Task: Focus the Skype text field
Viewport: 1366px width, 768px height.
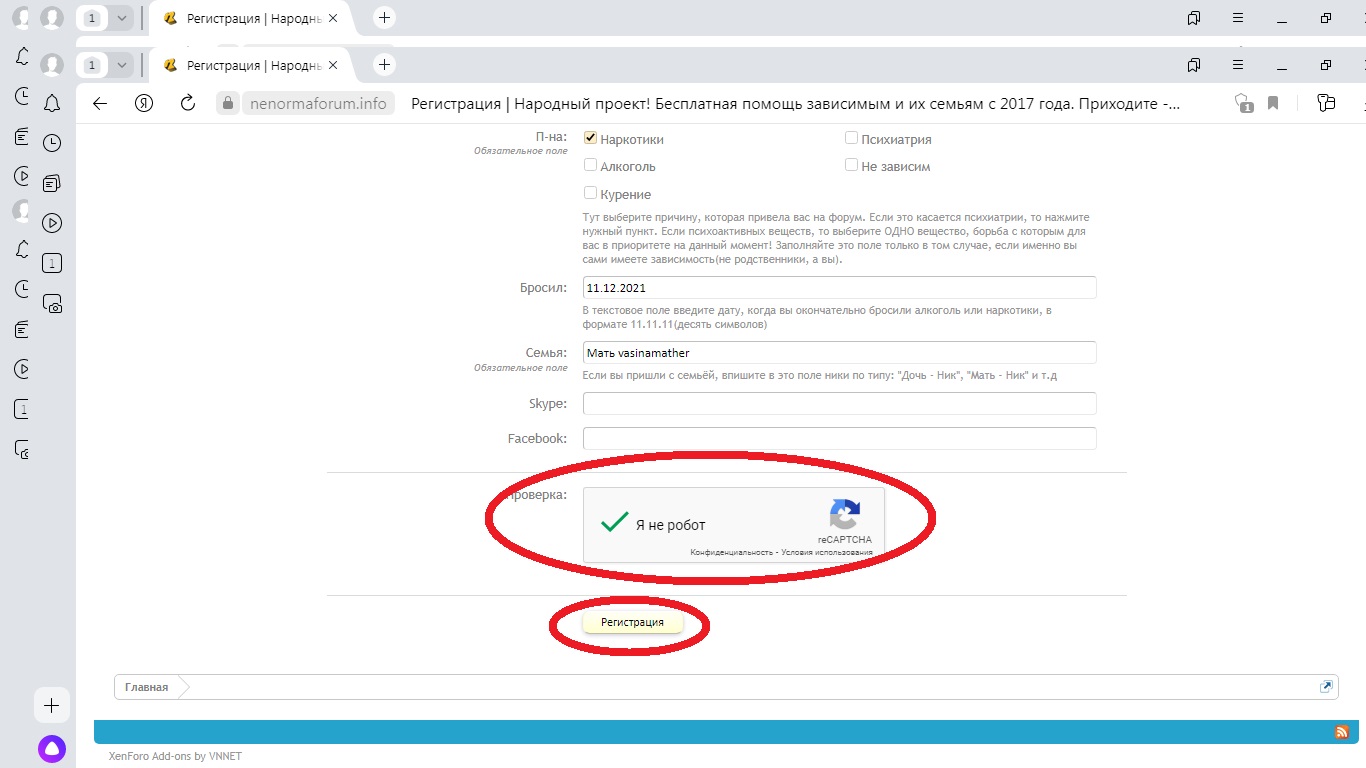Action: pyautogui.click(x=839, y=404)
